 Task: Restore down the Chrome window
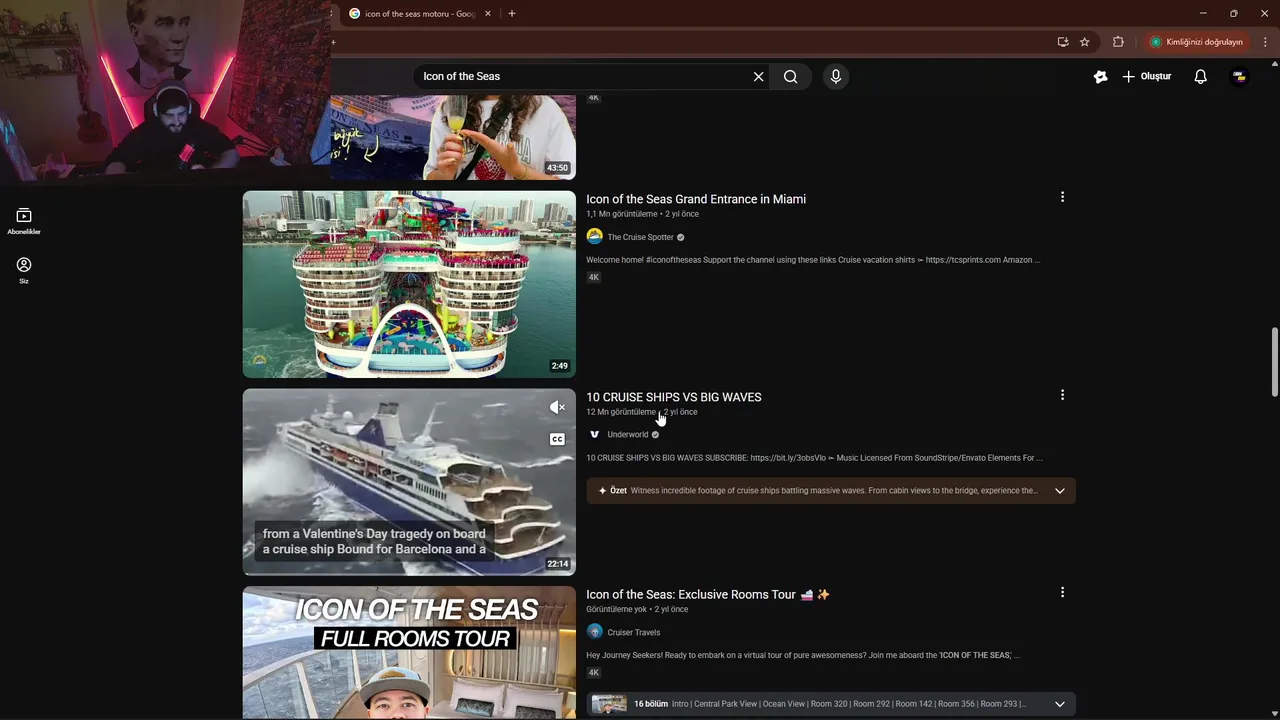pos(1233,13)
